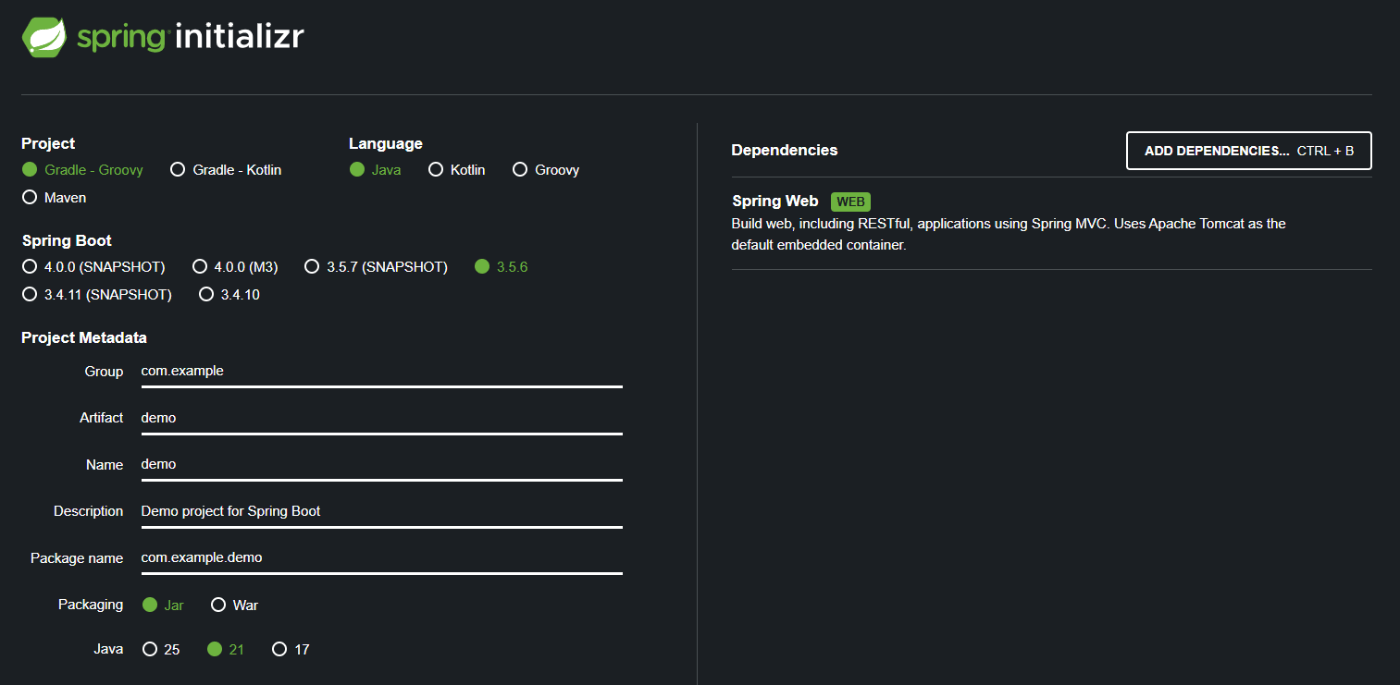The height and width of the screenshot is (685, 1400).
Task: Click the Project Metadata heading
Action: [84, 338]
